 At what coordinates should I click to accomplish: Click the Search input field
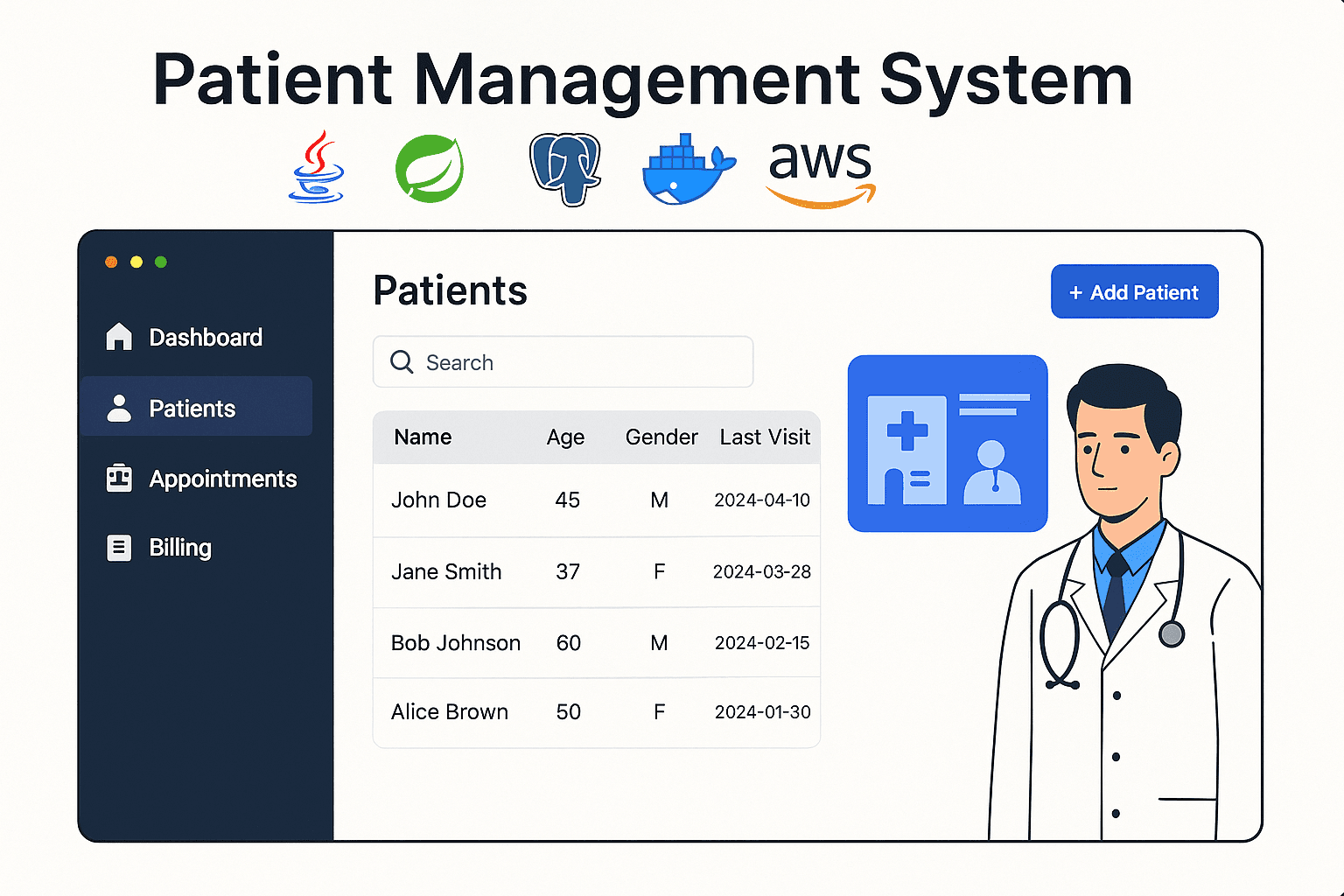(563, 361)
